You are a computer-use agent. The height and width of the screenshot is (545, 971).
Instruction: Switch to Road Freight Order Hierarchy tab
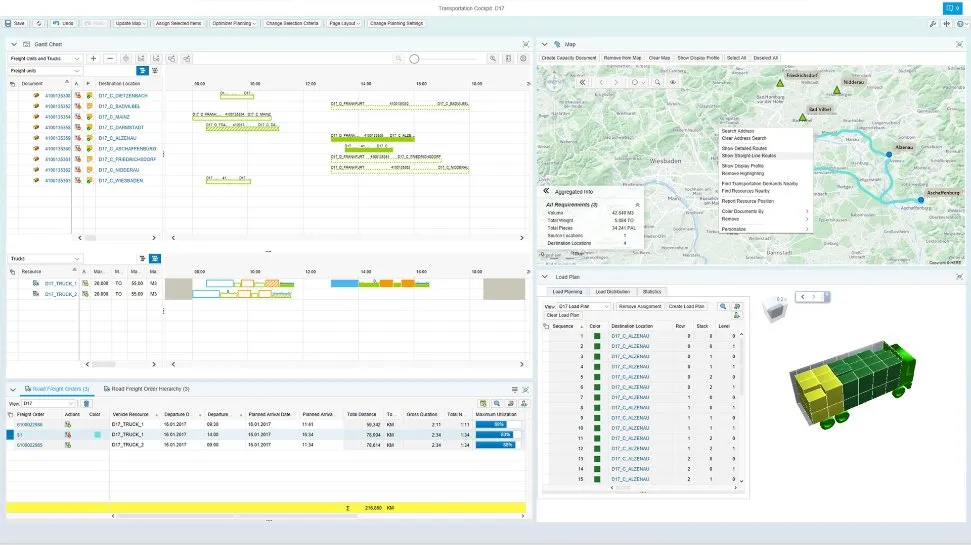click(149, 388)
